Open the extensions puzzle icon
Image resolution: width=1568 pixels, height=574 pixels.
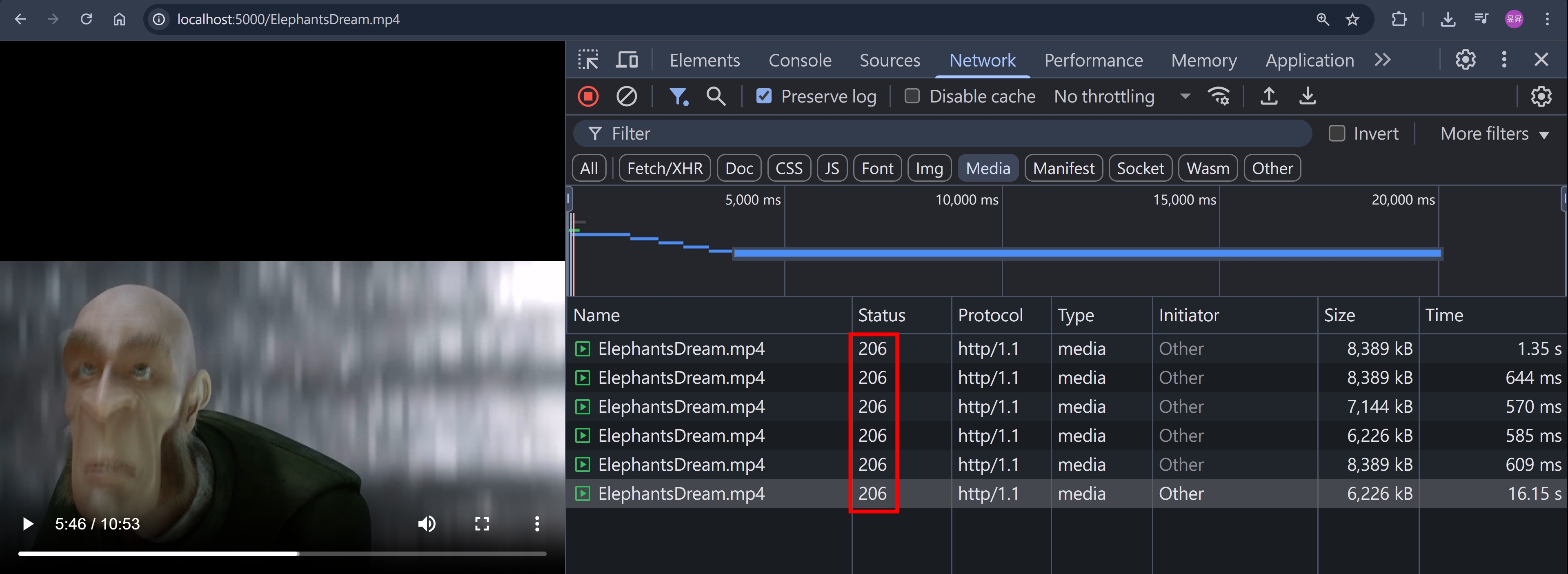pyautogui.click(x=1399, y=20)
